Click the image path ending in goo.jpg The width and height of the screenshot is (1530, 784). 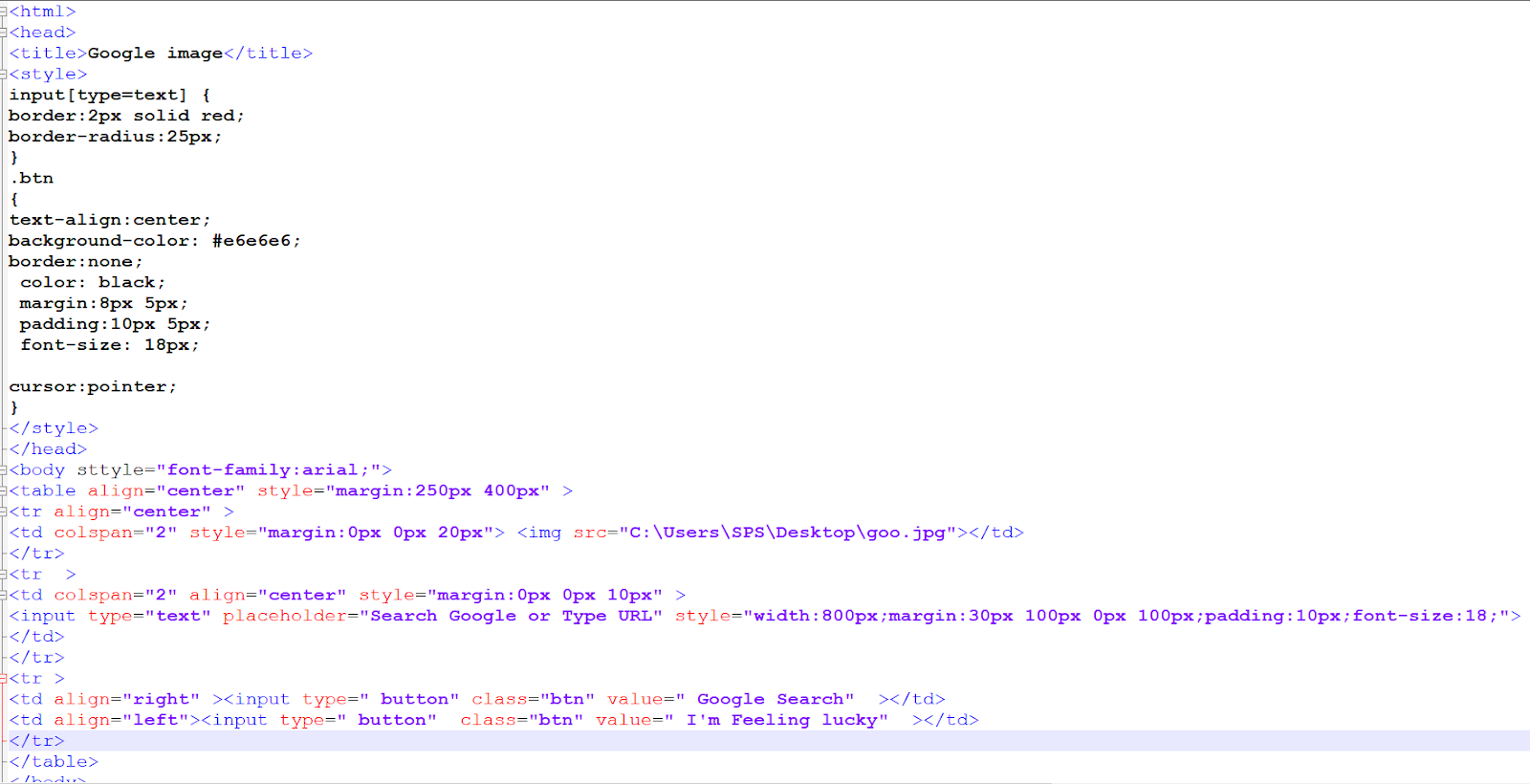pyautogui.click(x=787, y=533)
